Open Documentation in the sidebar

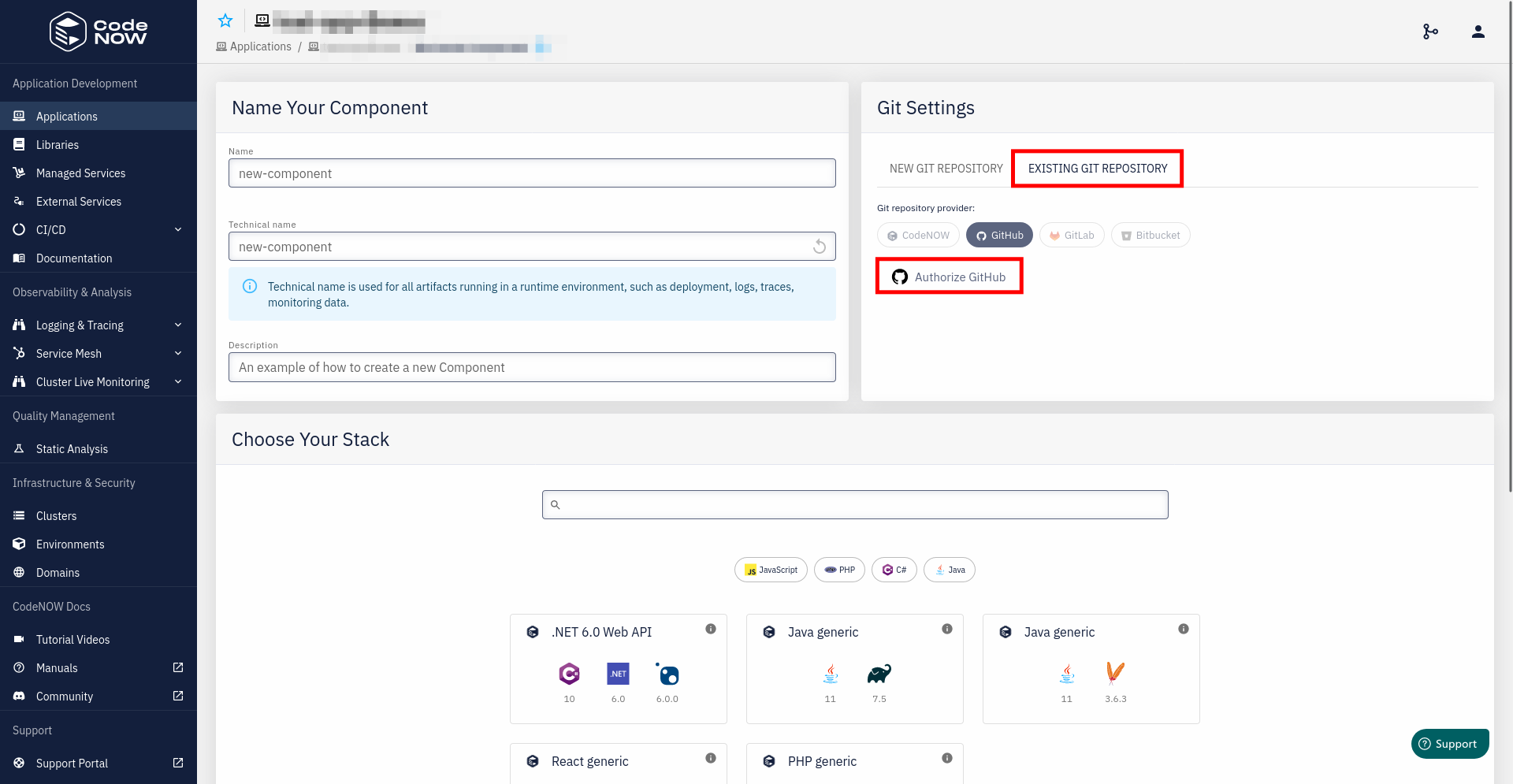99,258
